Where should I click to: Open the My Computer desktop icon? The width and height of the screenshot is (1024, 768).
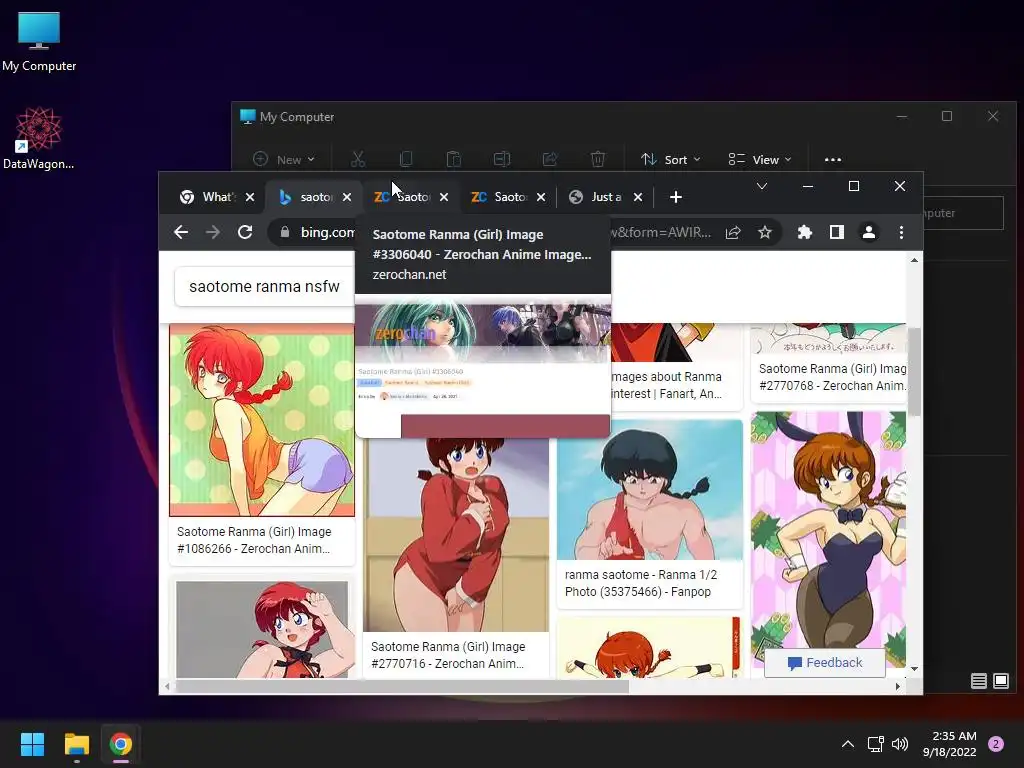click(39, 41)
